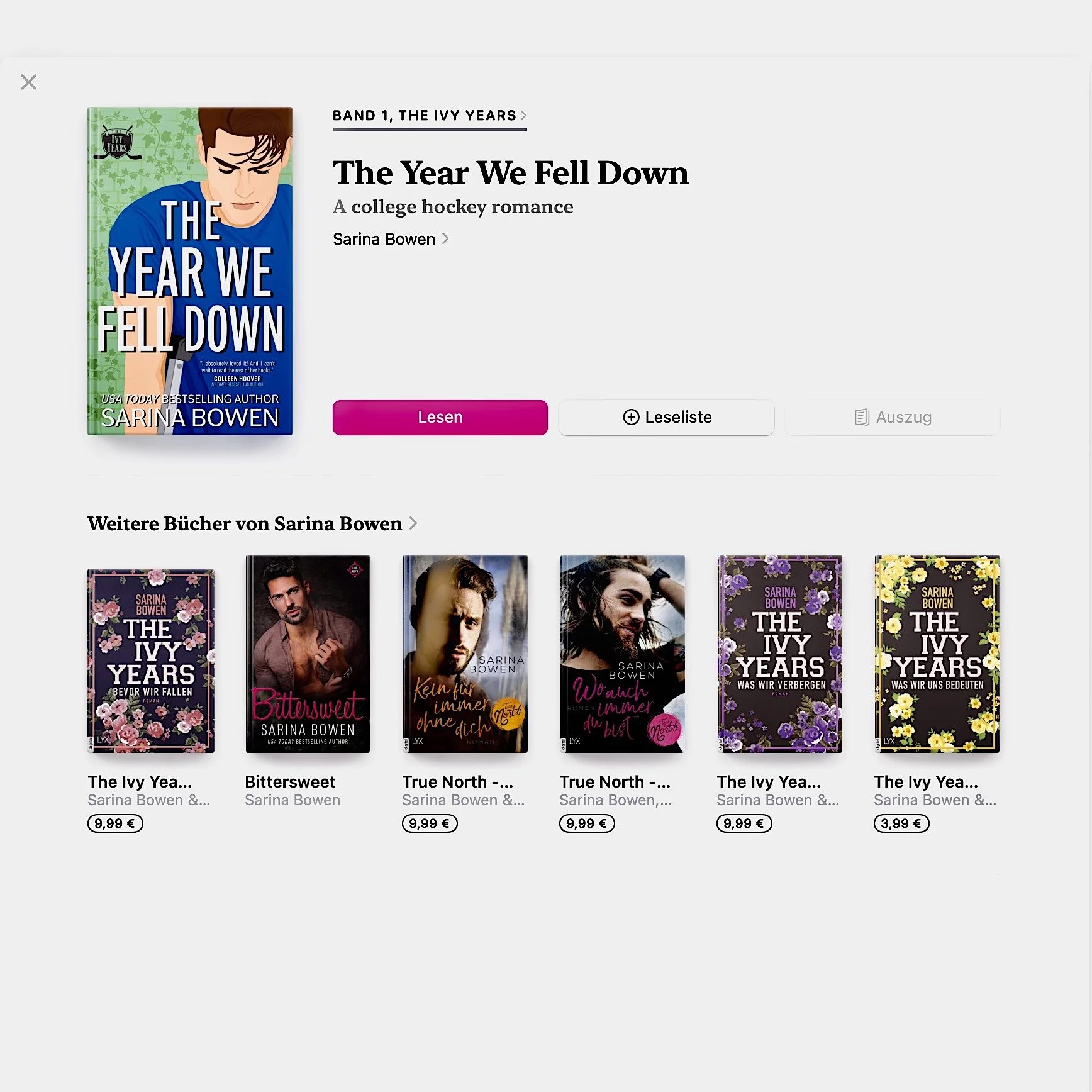Viewport: 1092px width, 1092px height.
Task: Close the book detail overlay
Action: click(28, 82)
